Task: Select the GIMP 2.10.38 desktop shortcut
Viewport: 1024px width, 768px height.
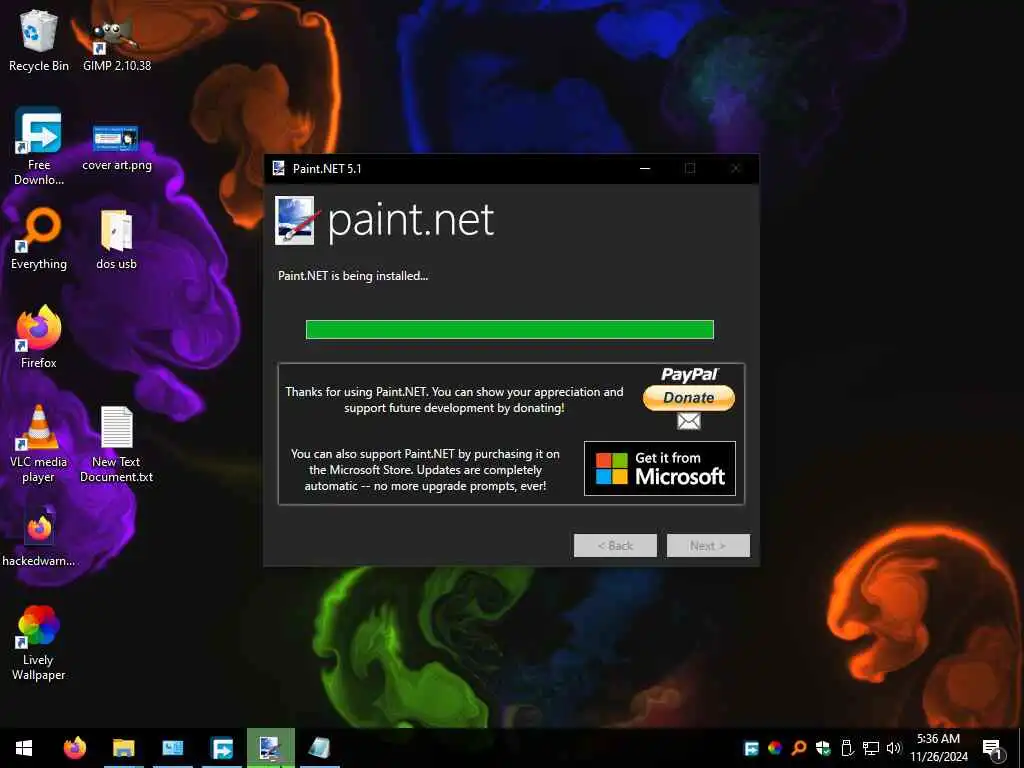Action: (117, 43)
